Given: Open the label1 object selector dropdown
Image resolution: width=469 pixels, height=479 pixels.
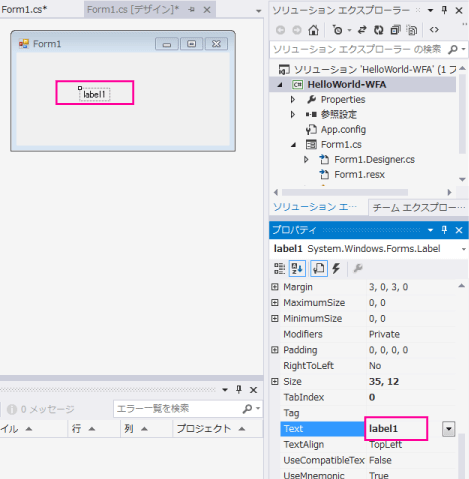Looking at the screenshot, I should point(464,249).
